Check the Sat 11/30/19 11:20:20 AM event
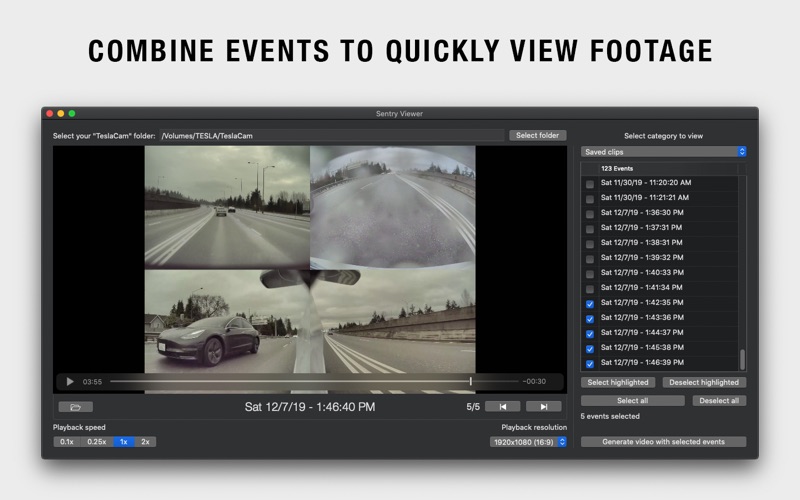Image resolution: width=800 pixels, height=500 pixels. [x=590, y=184]
